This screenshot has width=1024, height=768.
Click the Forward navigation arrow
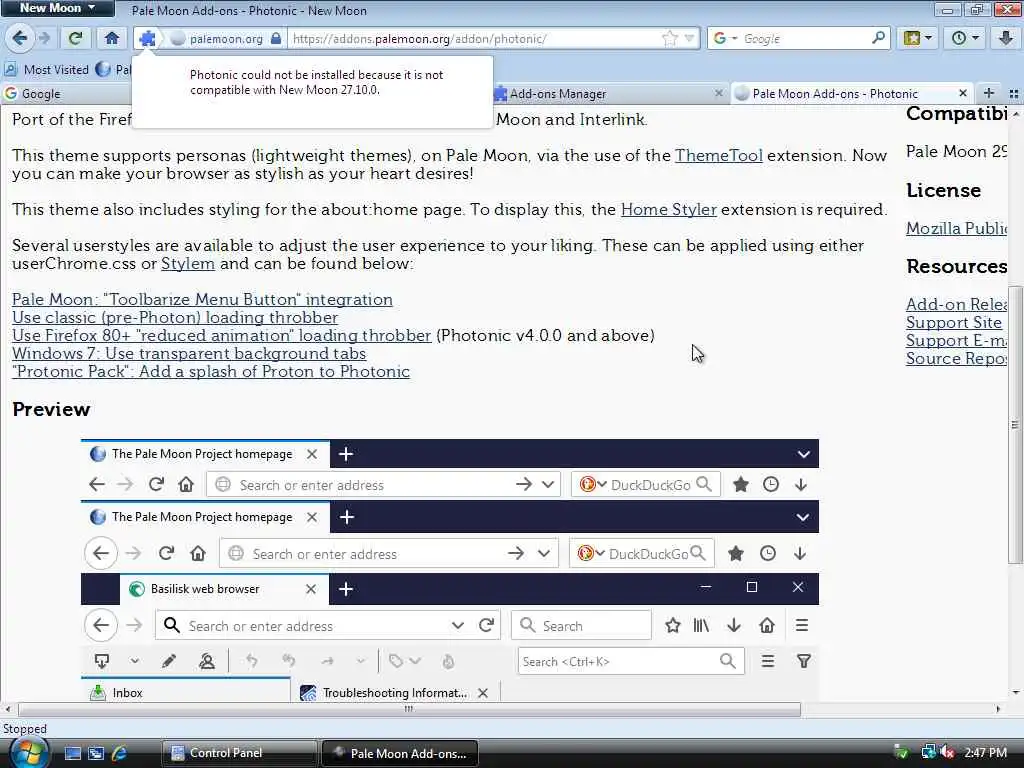(x=44, y=39)
